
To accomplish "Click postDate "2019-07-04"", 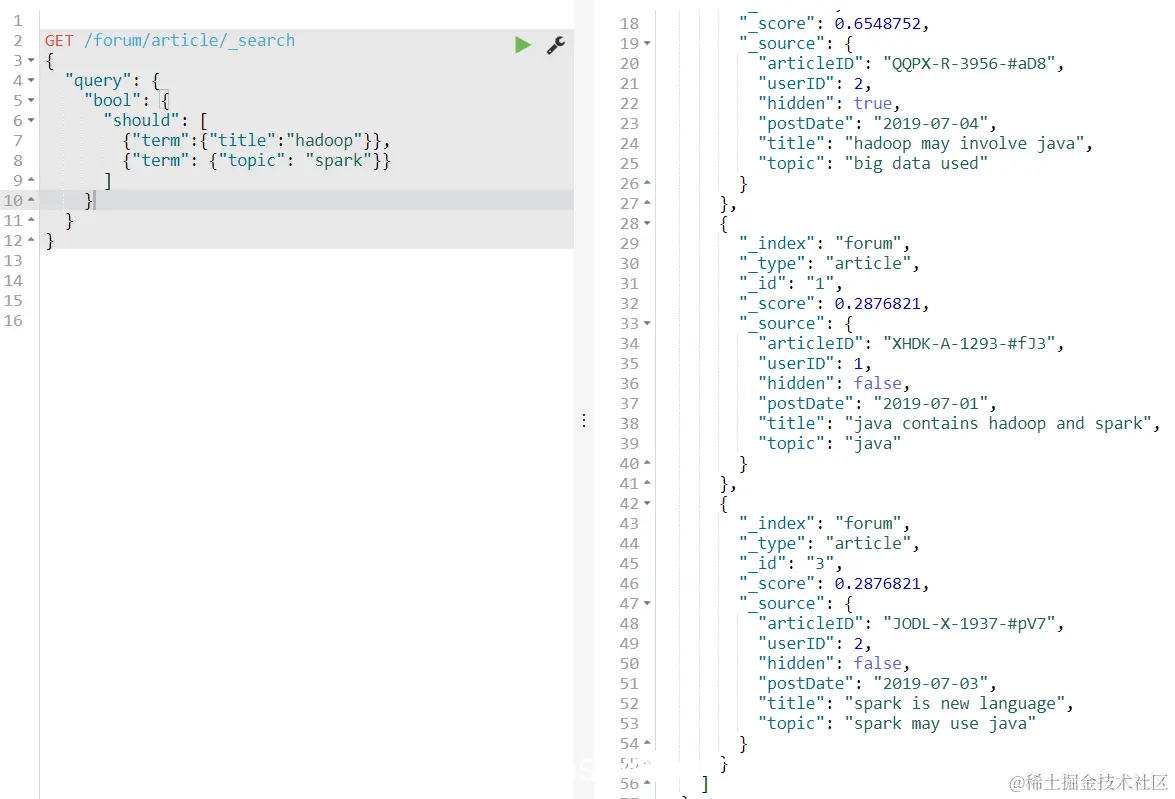I will 931,124.
